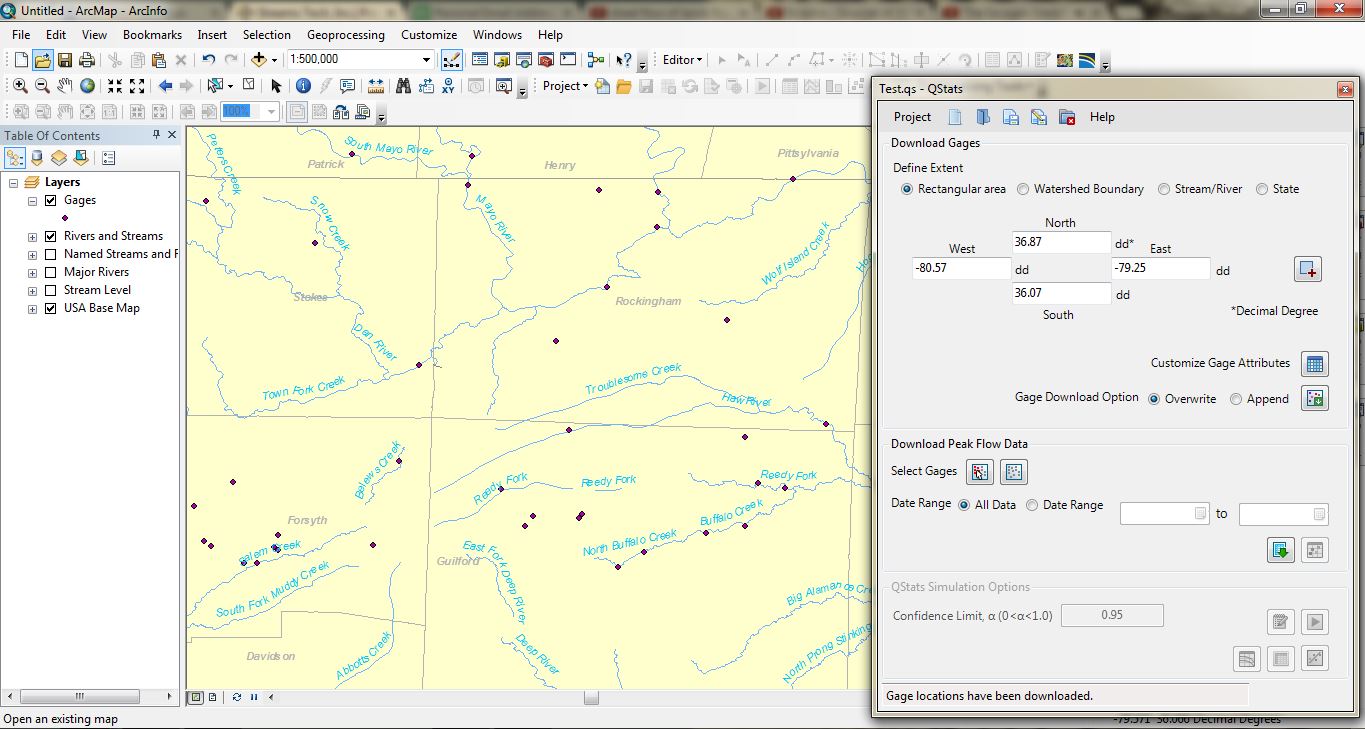The width and height of the screenshot is (1365, 729).
Task: Open the Editor dropdown menu
Action: pos(683,60)
